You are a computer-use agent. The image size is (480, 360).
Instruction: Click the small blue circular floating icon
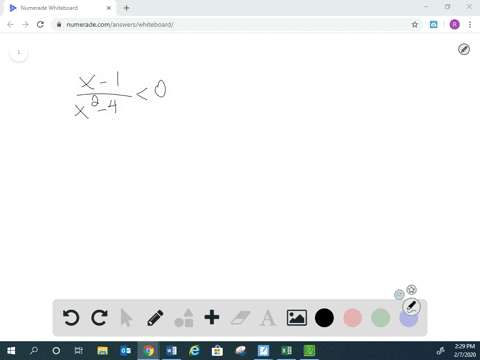[x=399, y=295]
